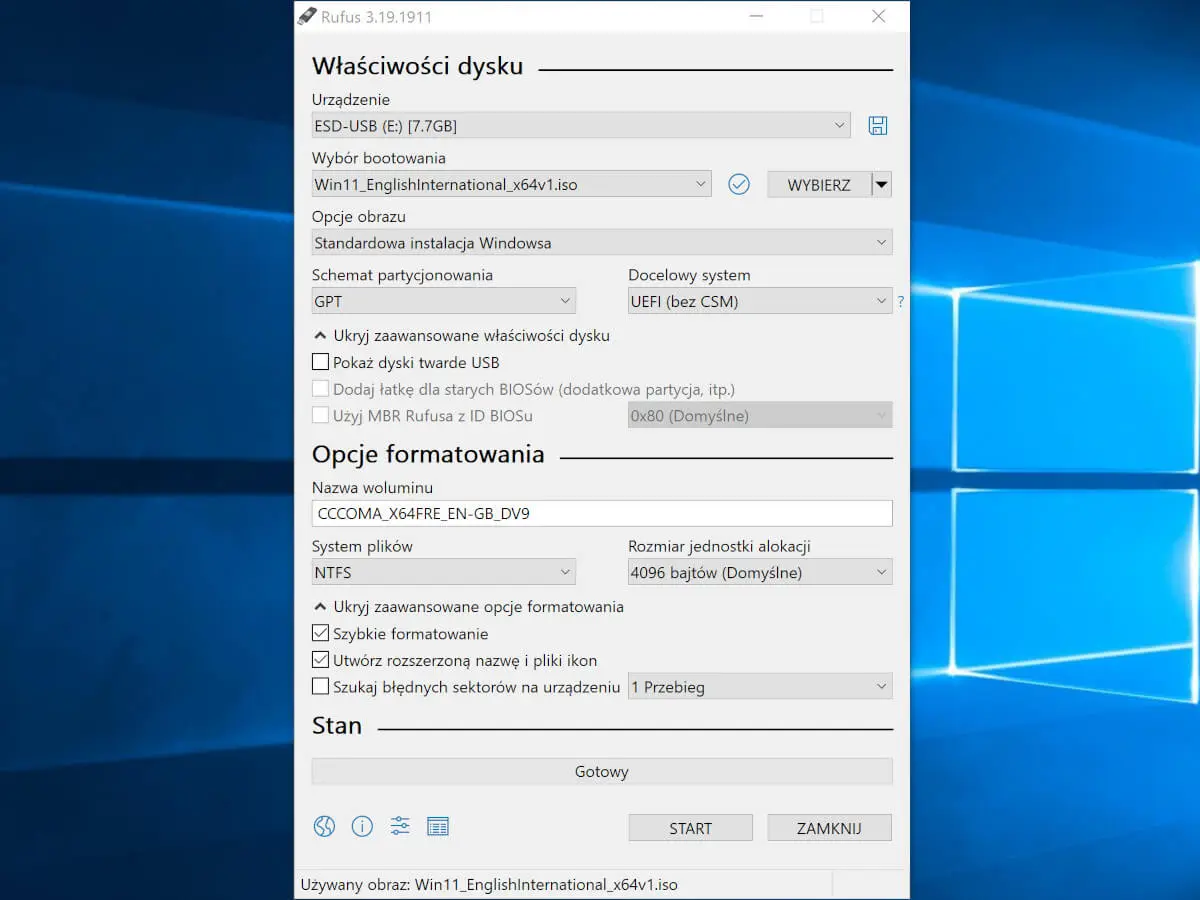1200x900 pixels.
Task: Open the language selection globe icon
Action: click(x=323, y=826)
